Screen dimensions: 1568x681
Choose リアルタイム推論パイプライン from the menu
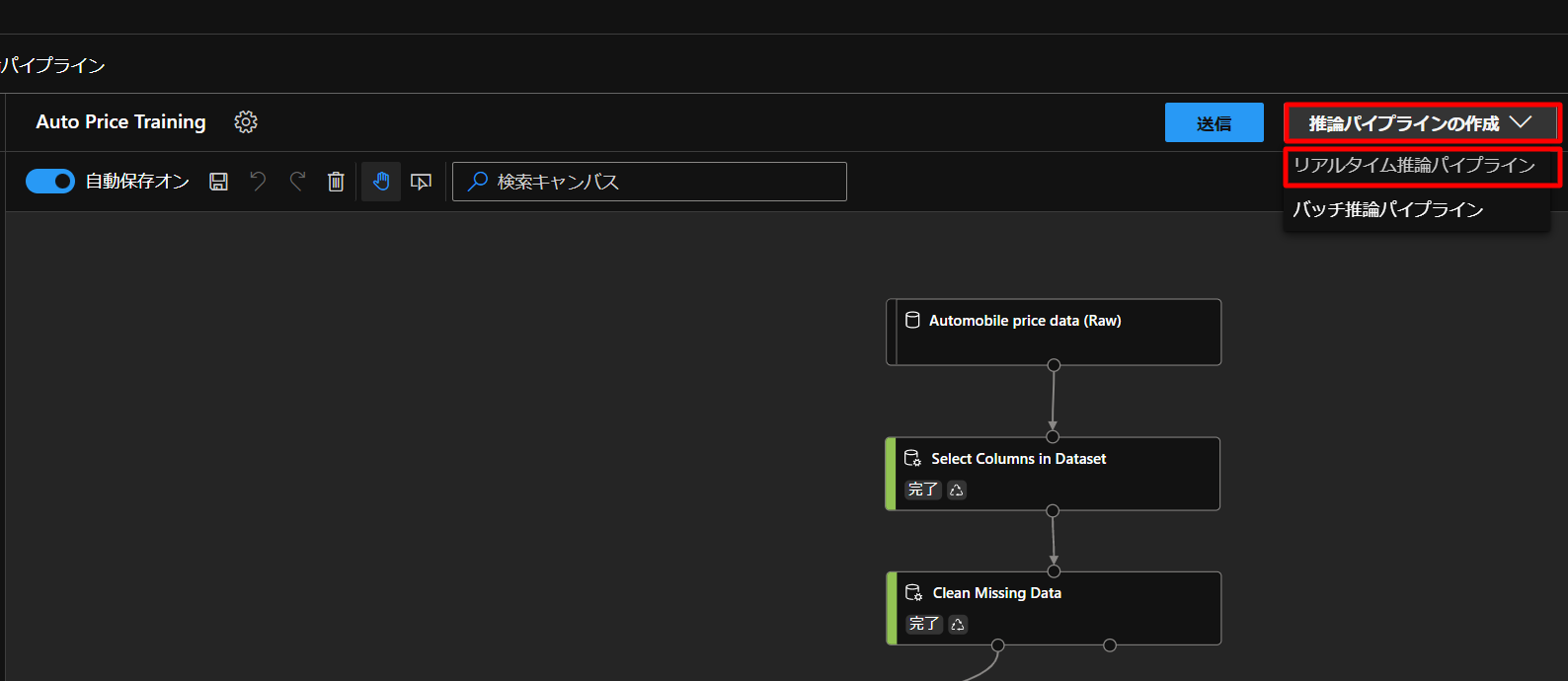point(1415,166)
